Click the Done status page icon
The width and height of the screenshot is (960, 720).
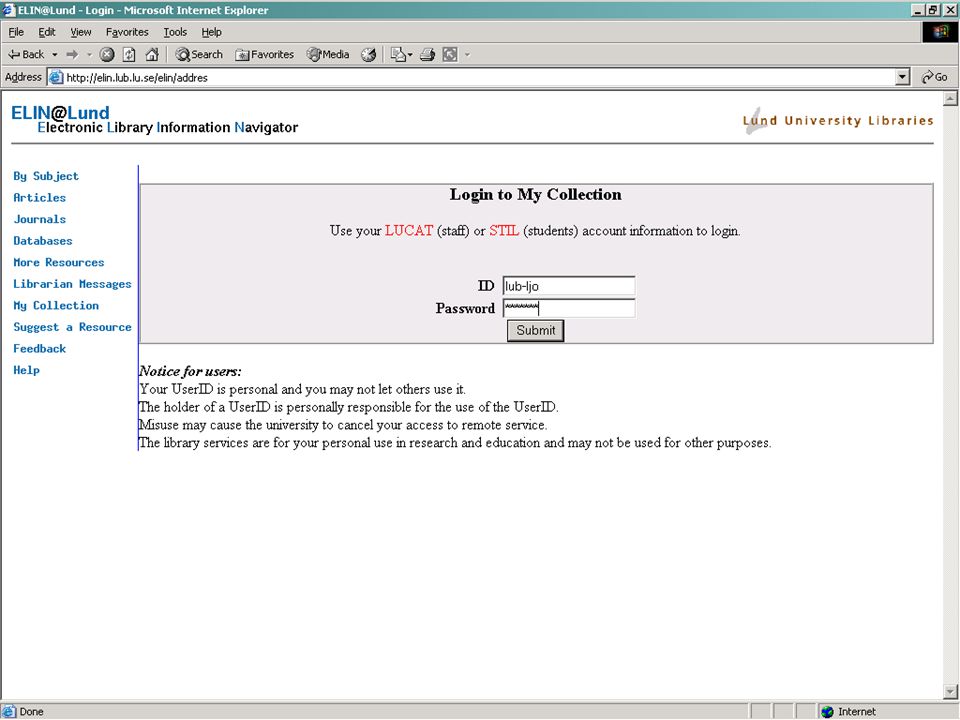pos(9,711)
